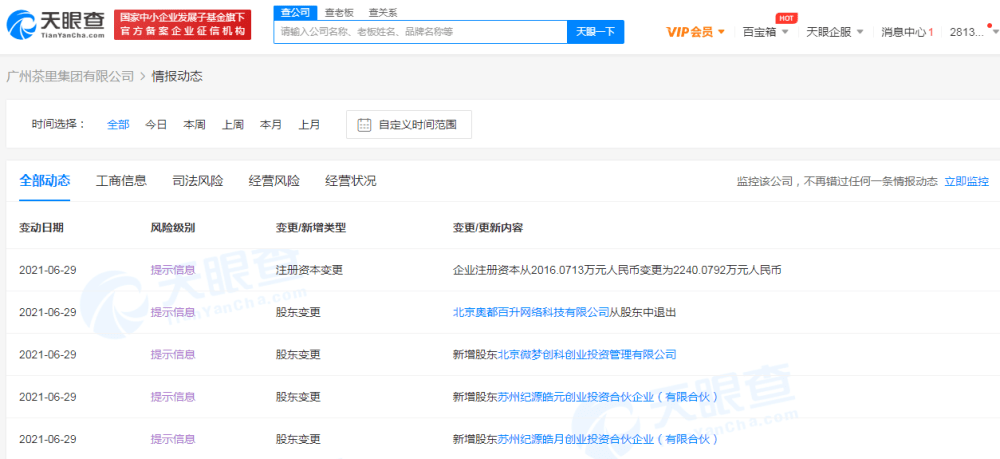Click the HOT badge above 百宝箱

(786, 18)
